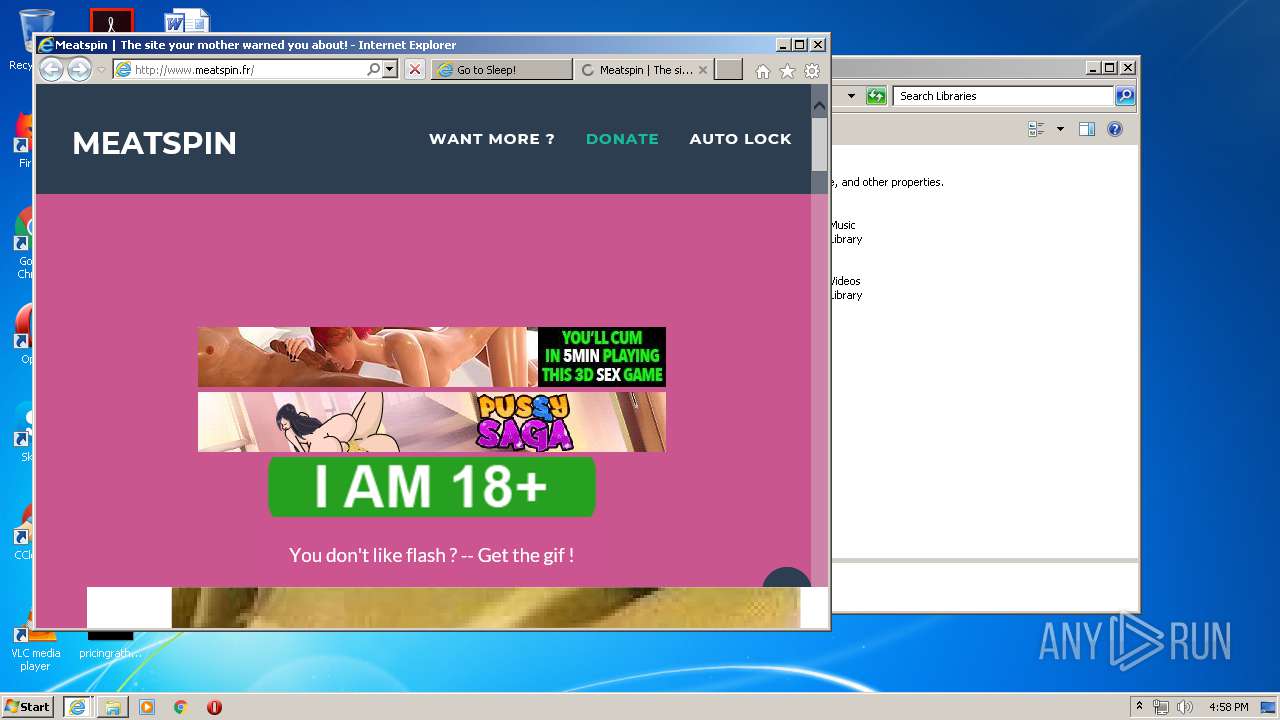1280x720 pixels.
Task: Switch to the Go to Sleep! tab
Action: [x=503, y=70]
